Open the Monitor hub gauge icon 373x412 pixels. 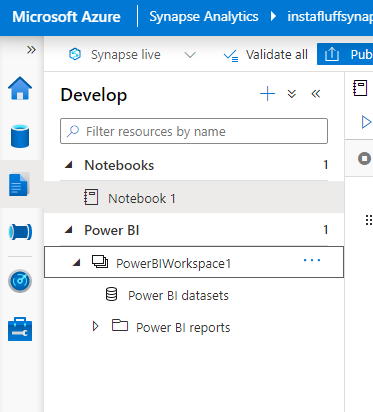pyautogui.click(x=20, y=281)
